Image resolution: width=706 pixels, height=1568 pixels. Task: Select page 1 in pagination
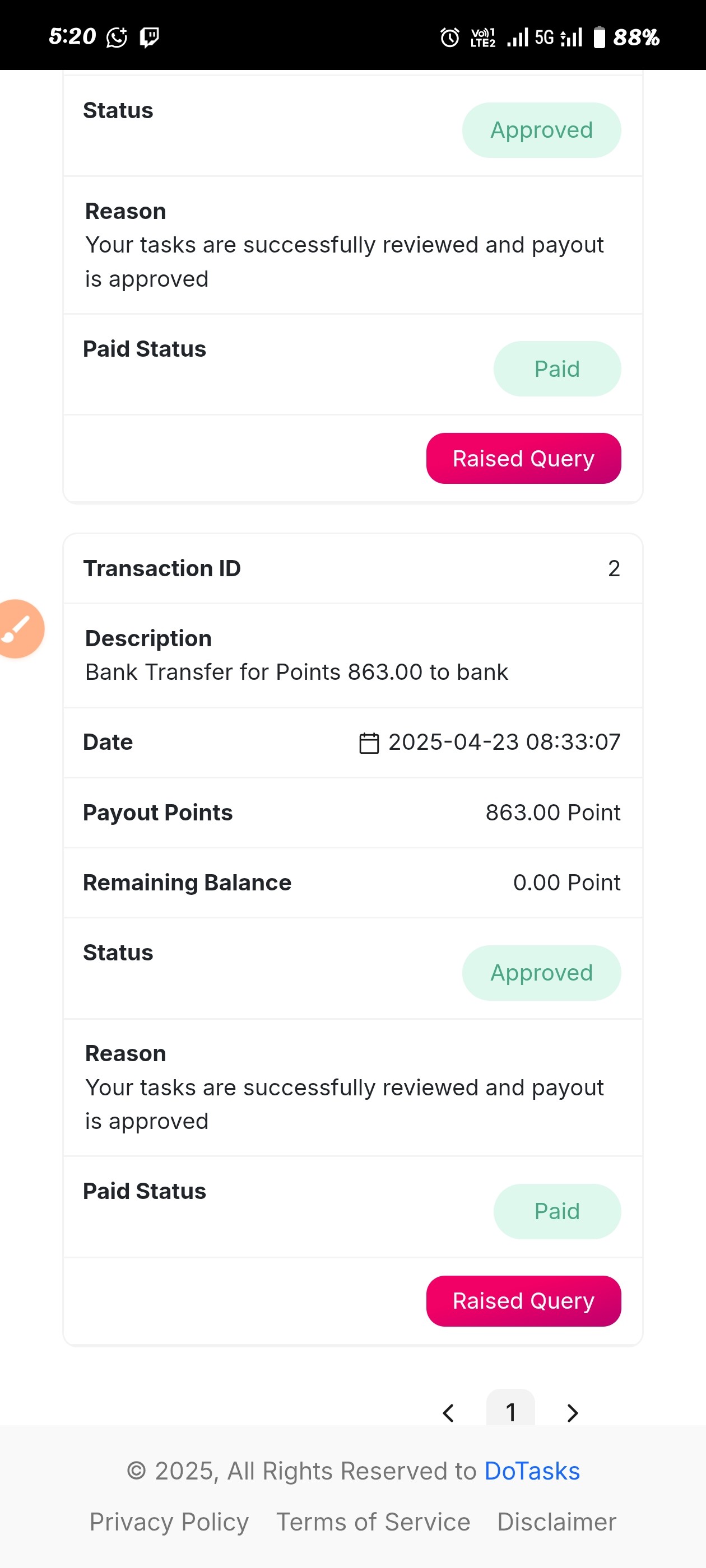(x=510, y=1408)
